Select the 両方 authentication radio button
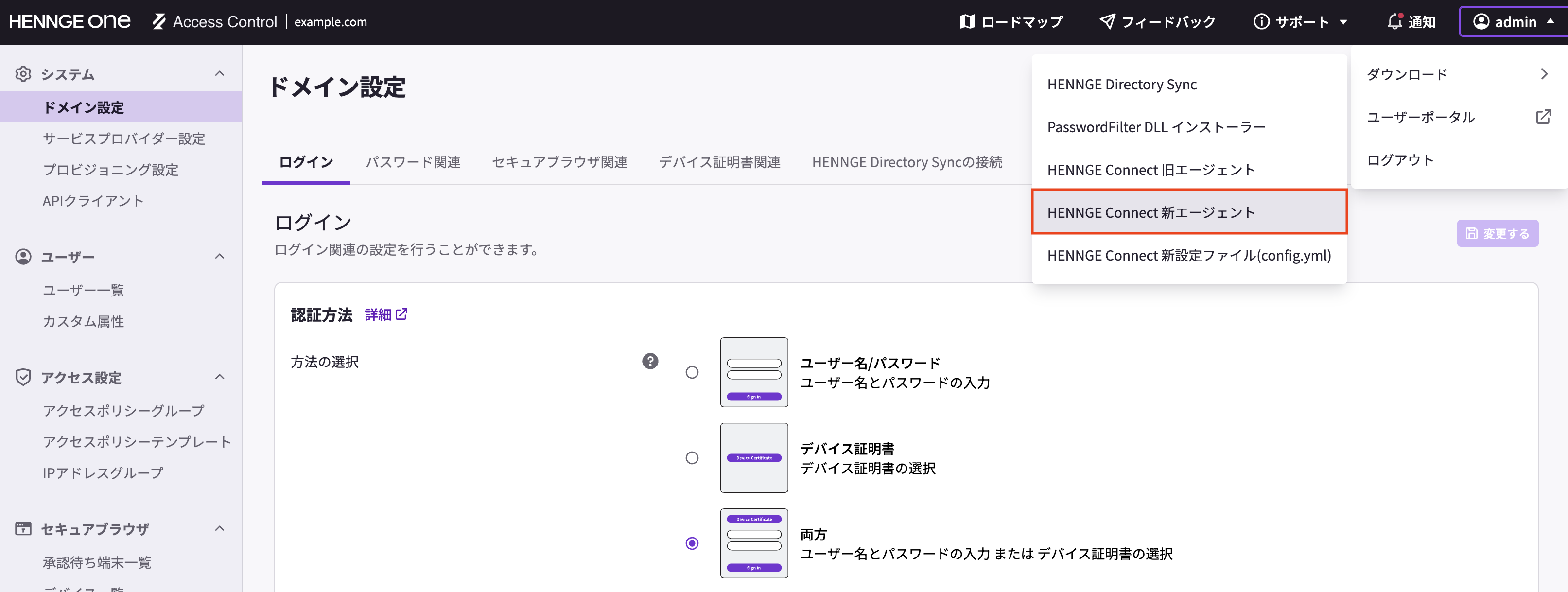Viewport: 1568px width, 592px height. [x=692, y=544]
